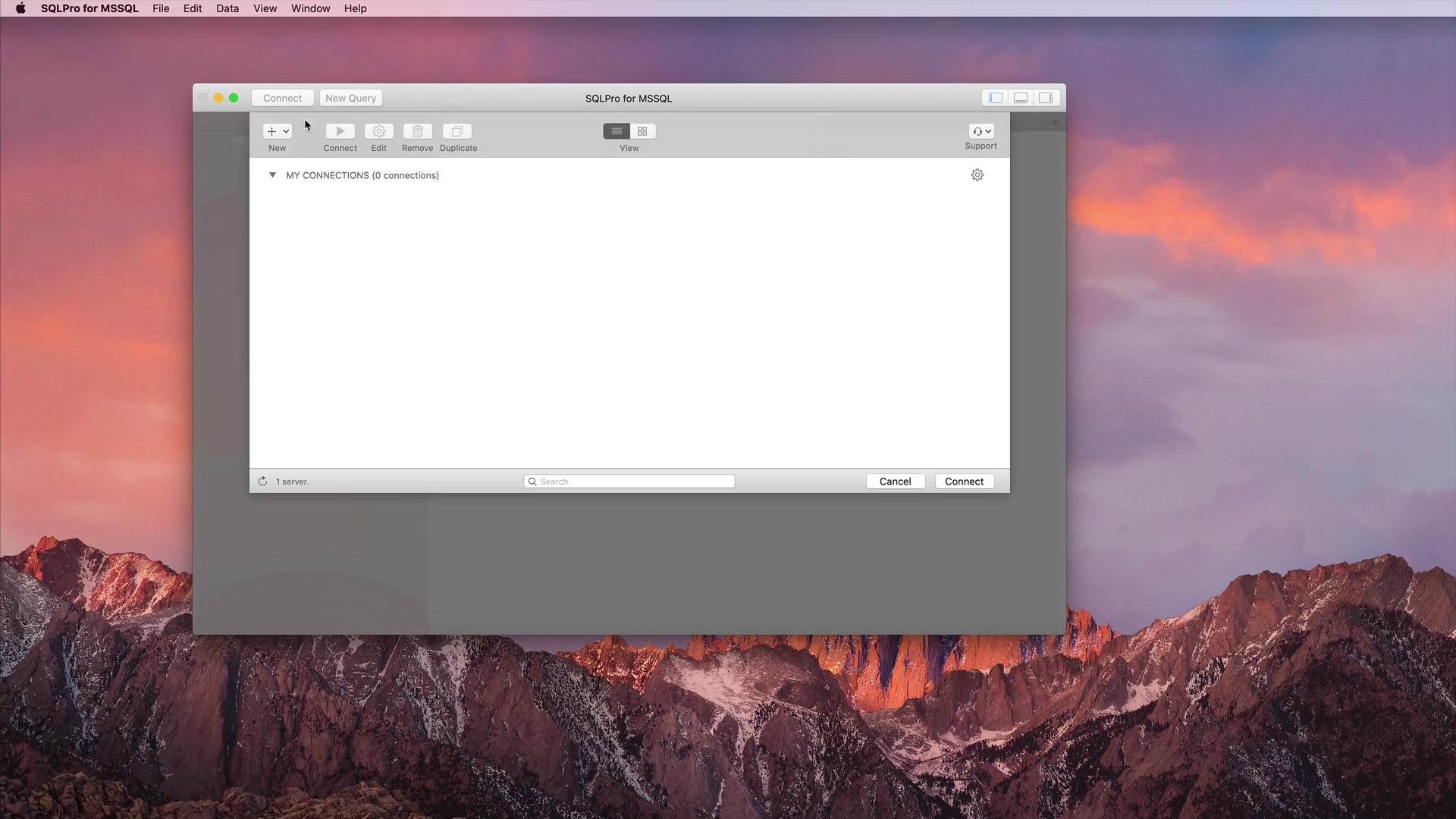The height and width of the screenshot is (819, 1456).
Task: Click the Edit gear icon in toolbar
Action: point(378,131)
